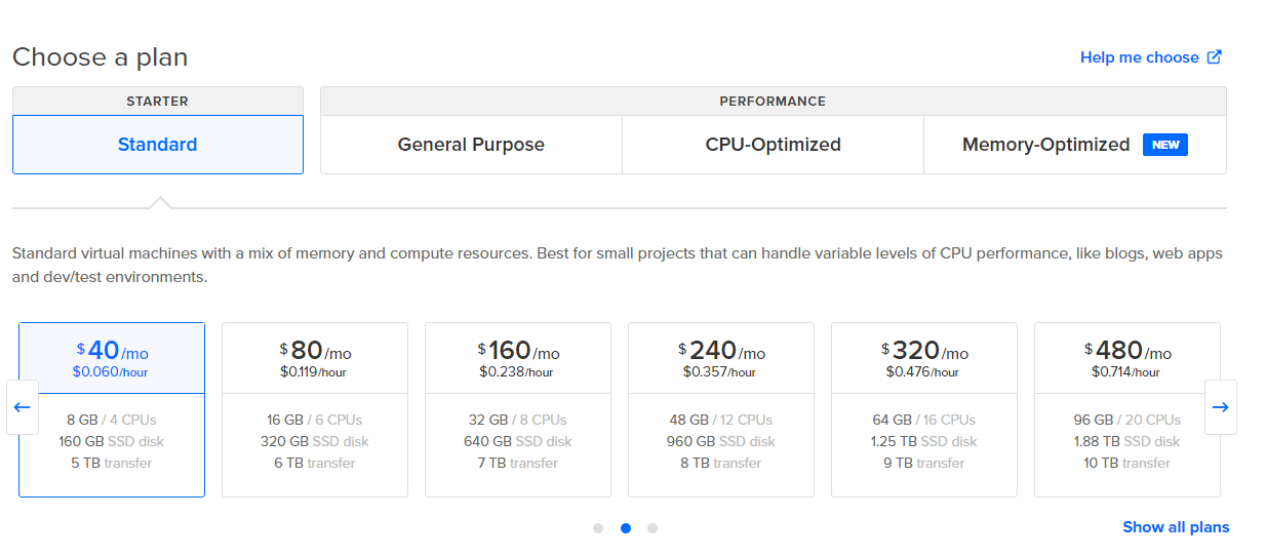
Task: Click the right carousel arrow
Action: click(x=1220, y=407)
